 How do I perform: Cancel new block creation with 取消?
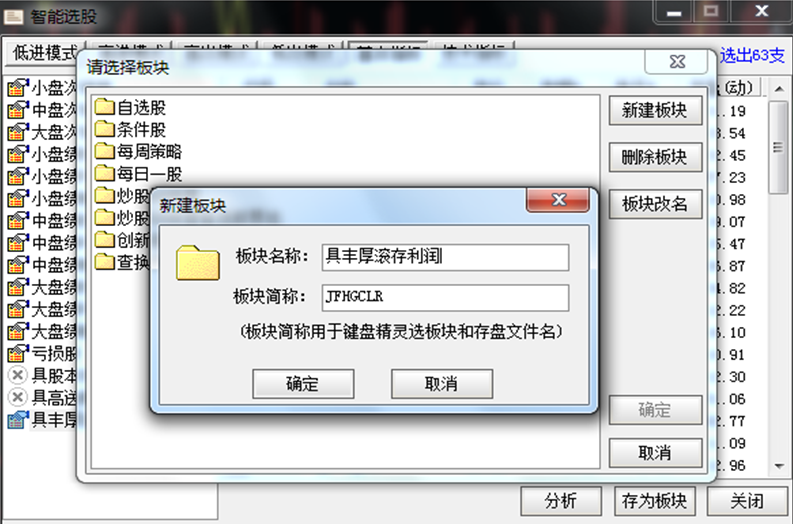442,383
